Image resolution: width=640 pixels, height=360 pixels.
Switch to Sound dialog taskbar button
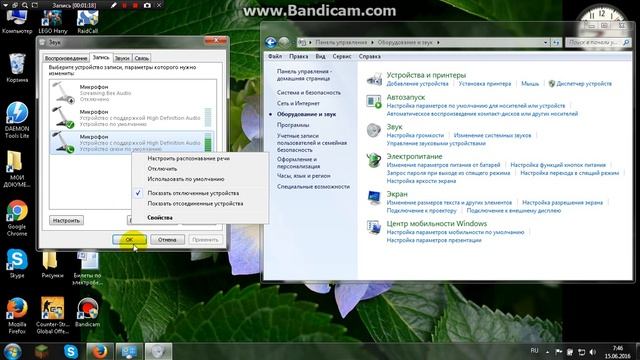pyautogui.click(x=158, y=351)
